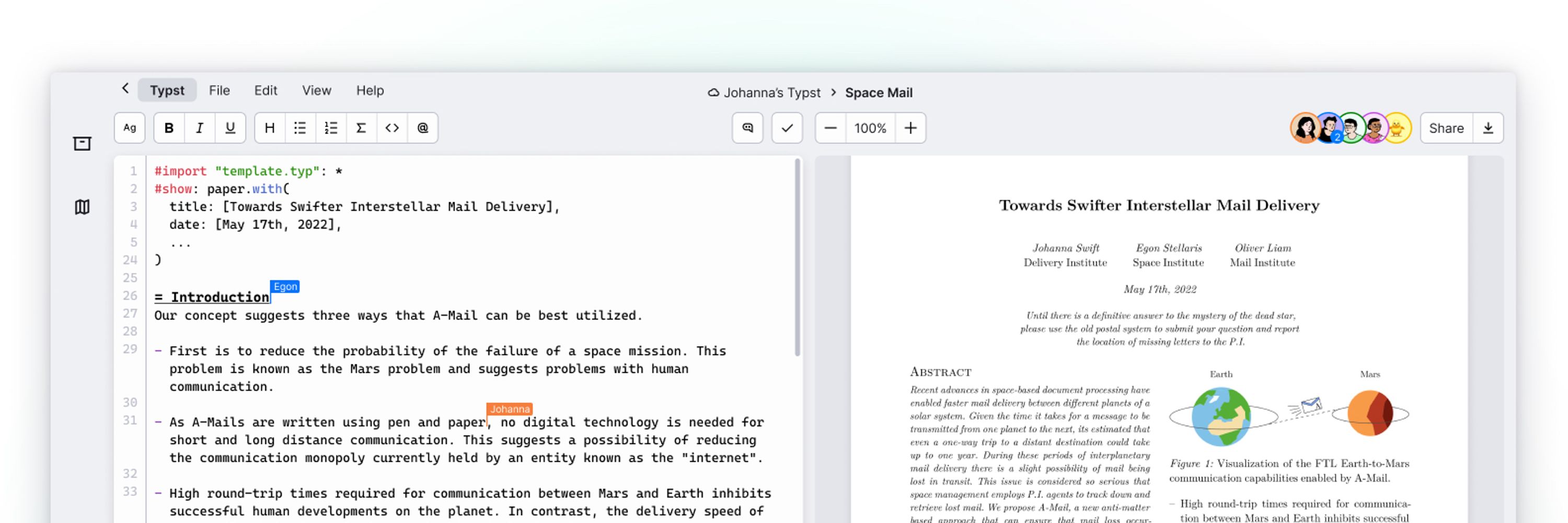The width and height of the screenshot is (1568, 523).
Task: Click the Share button
Action: click(1446, 128)
